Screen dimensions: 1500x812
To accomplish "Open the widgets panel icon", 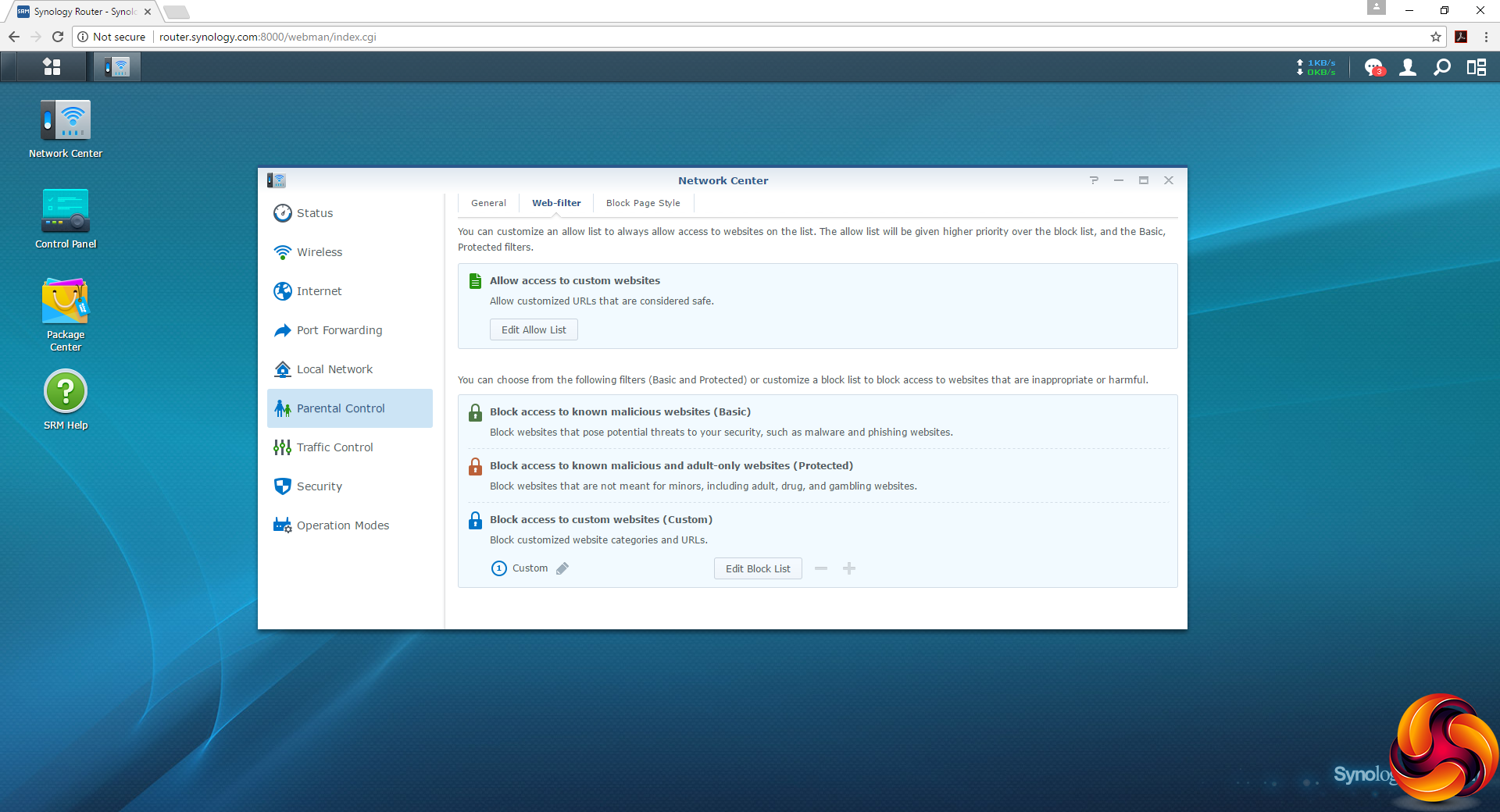I will [x=1477, y=68].
